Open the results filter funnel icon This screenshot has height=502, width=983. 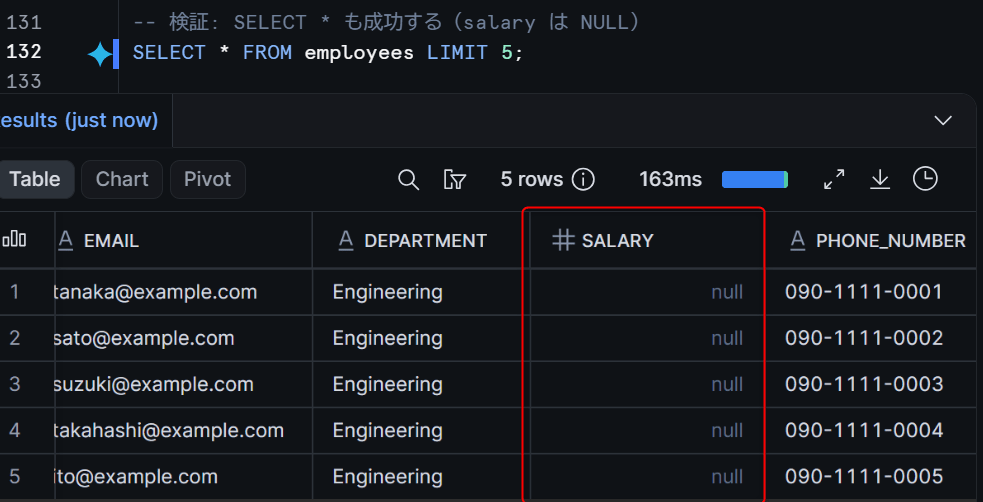[x=455, y=180]
